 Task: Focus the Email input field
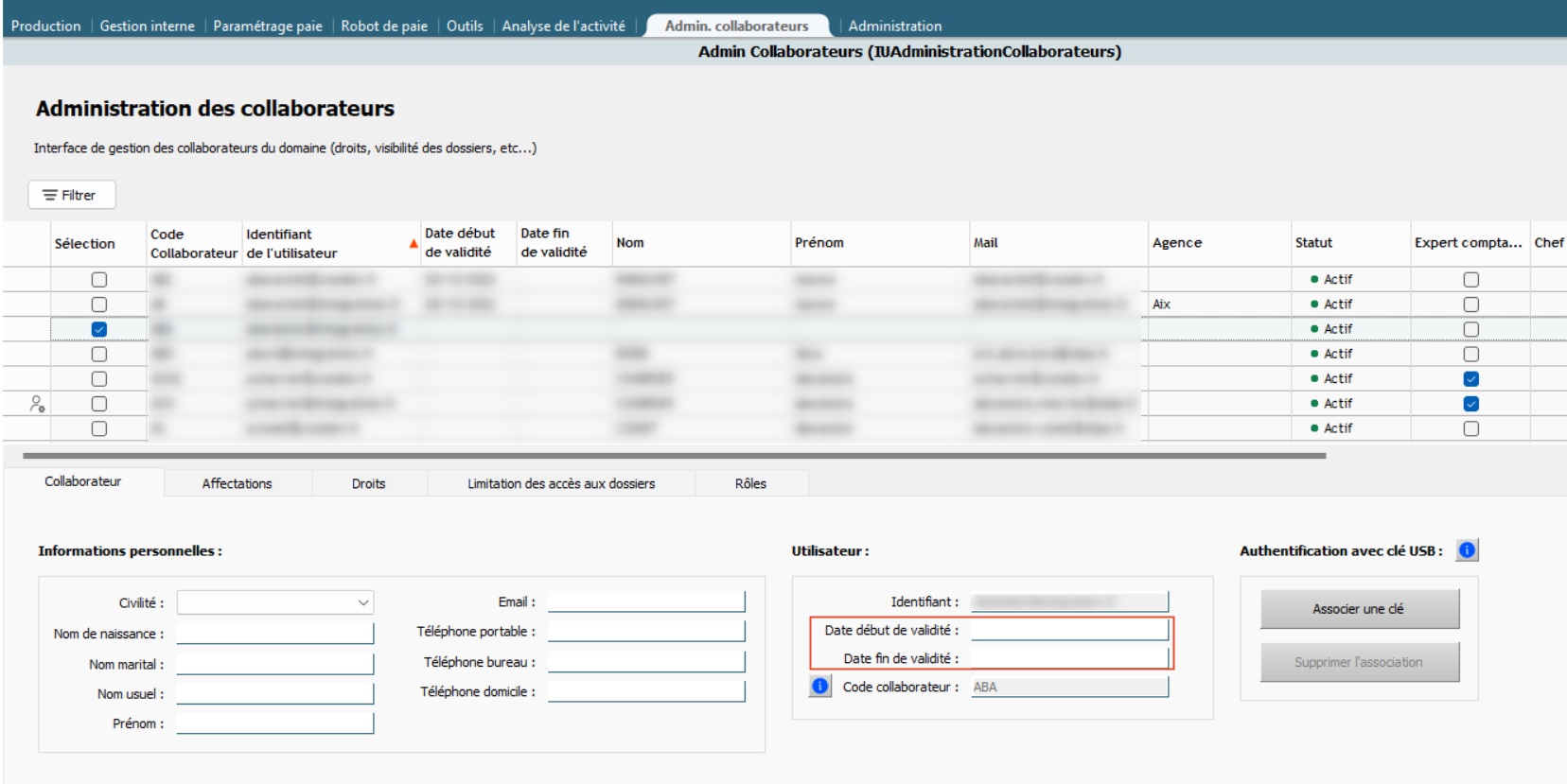click(646, 602)
